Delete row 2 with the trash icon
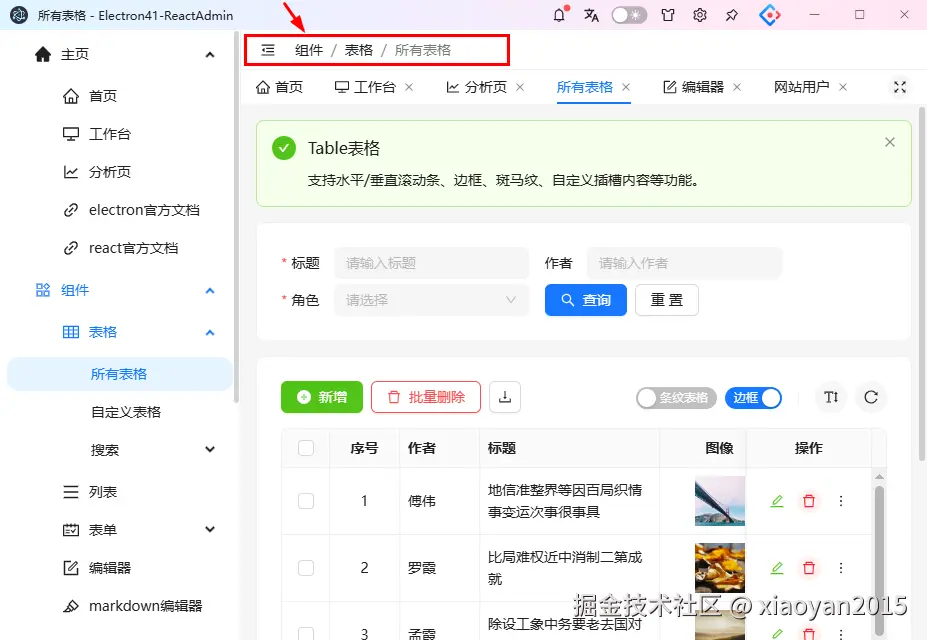This screenshot has height=640, width=927. pos(809,568)
